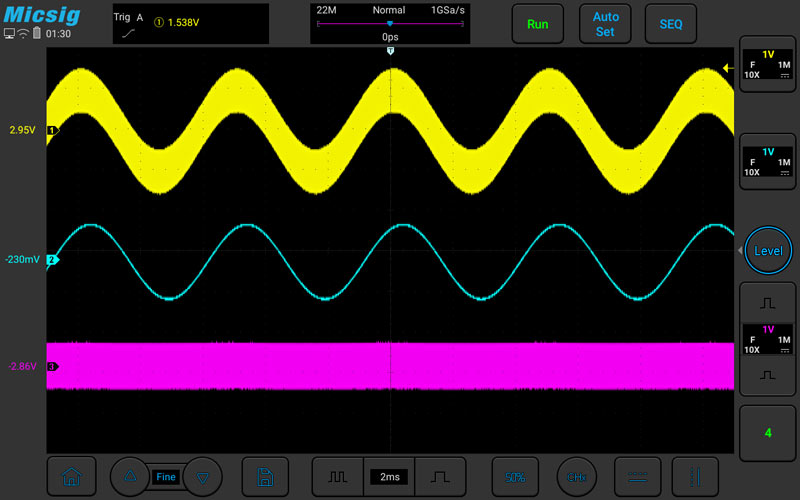Select the Wi-Fi status icon
The width and height of the screenshot is (800, 500).
[23, 34]
